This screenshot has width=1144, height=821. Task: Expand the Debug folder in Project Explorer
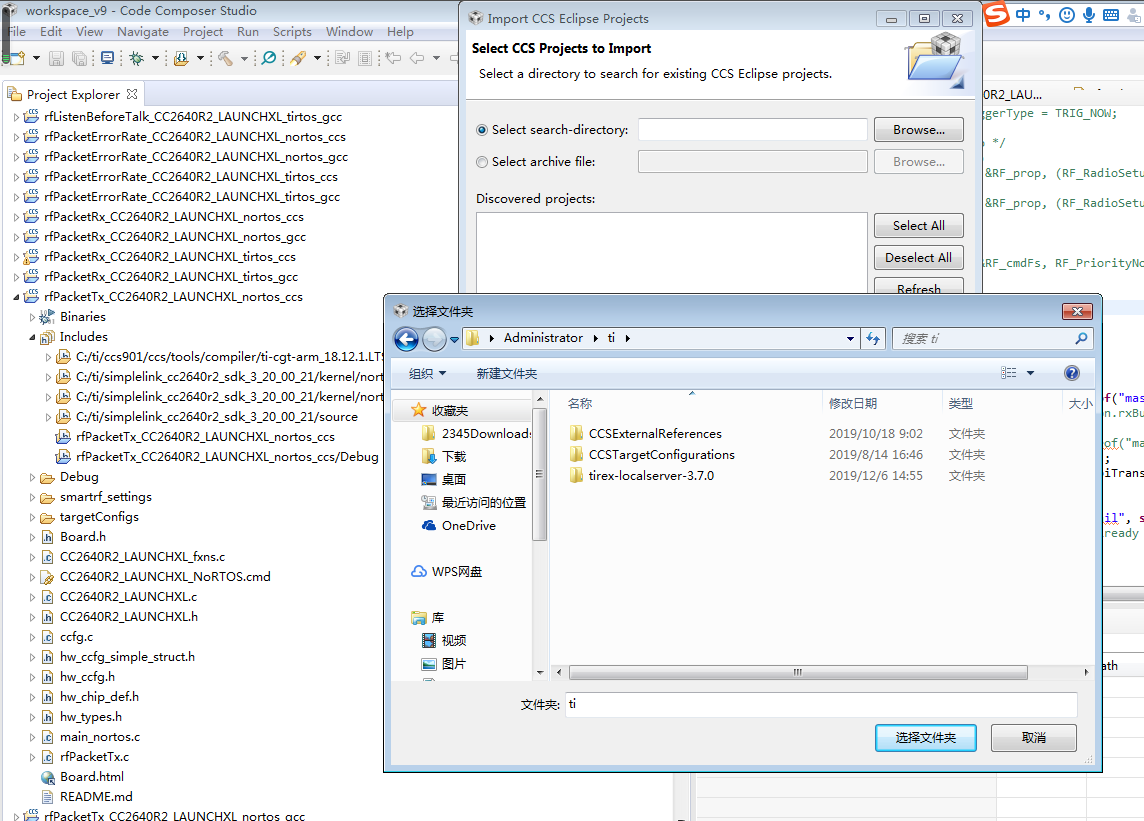point(32,477)
